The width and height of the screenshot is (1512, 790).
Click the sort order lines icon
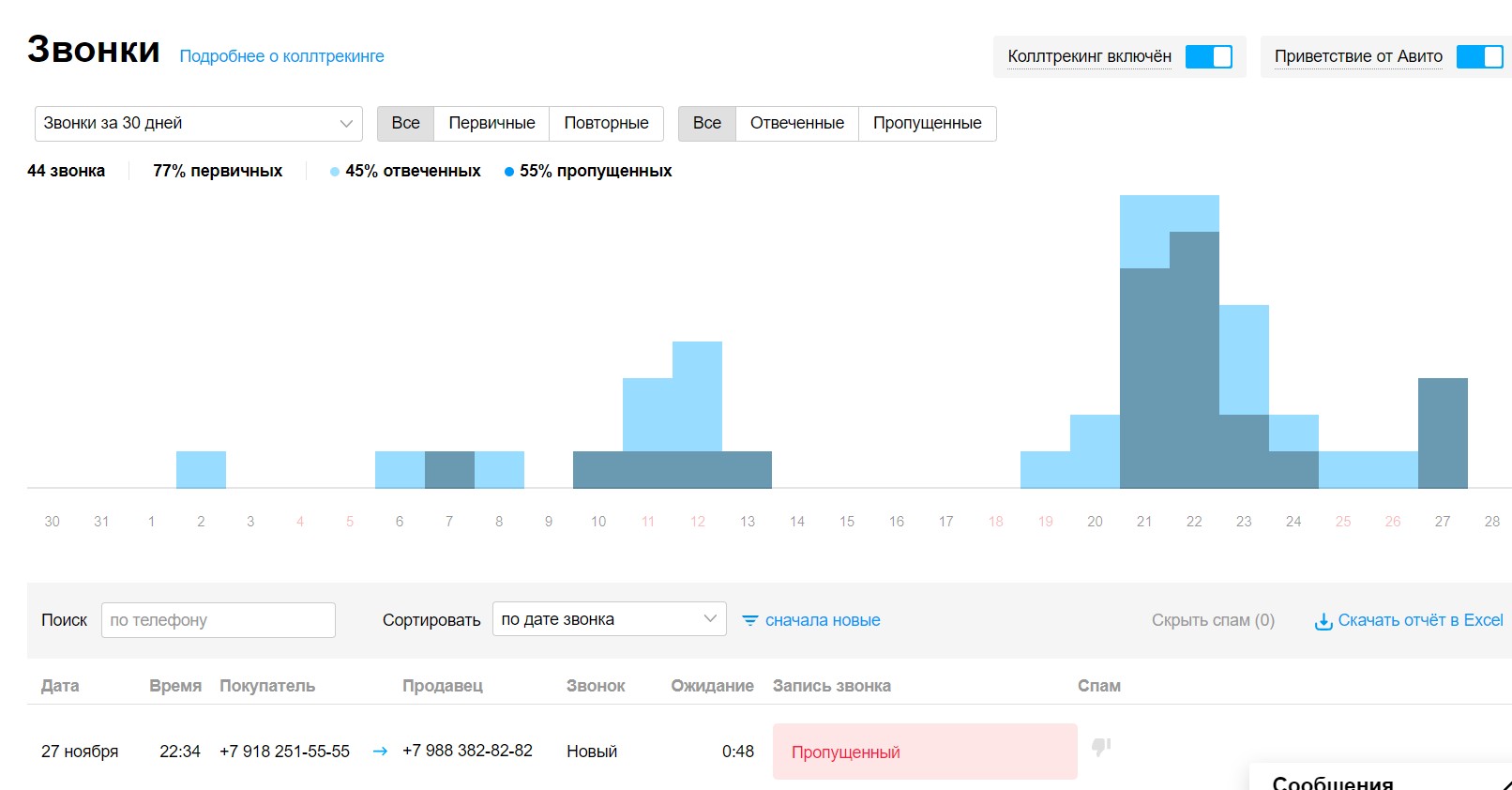(749, 620)
